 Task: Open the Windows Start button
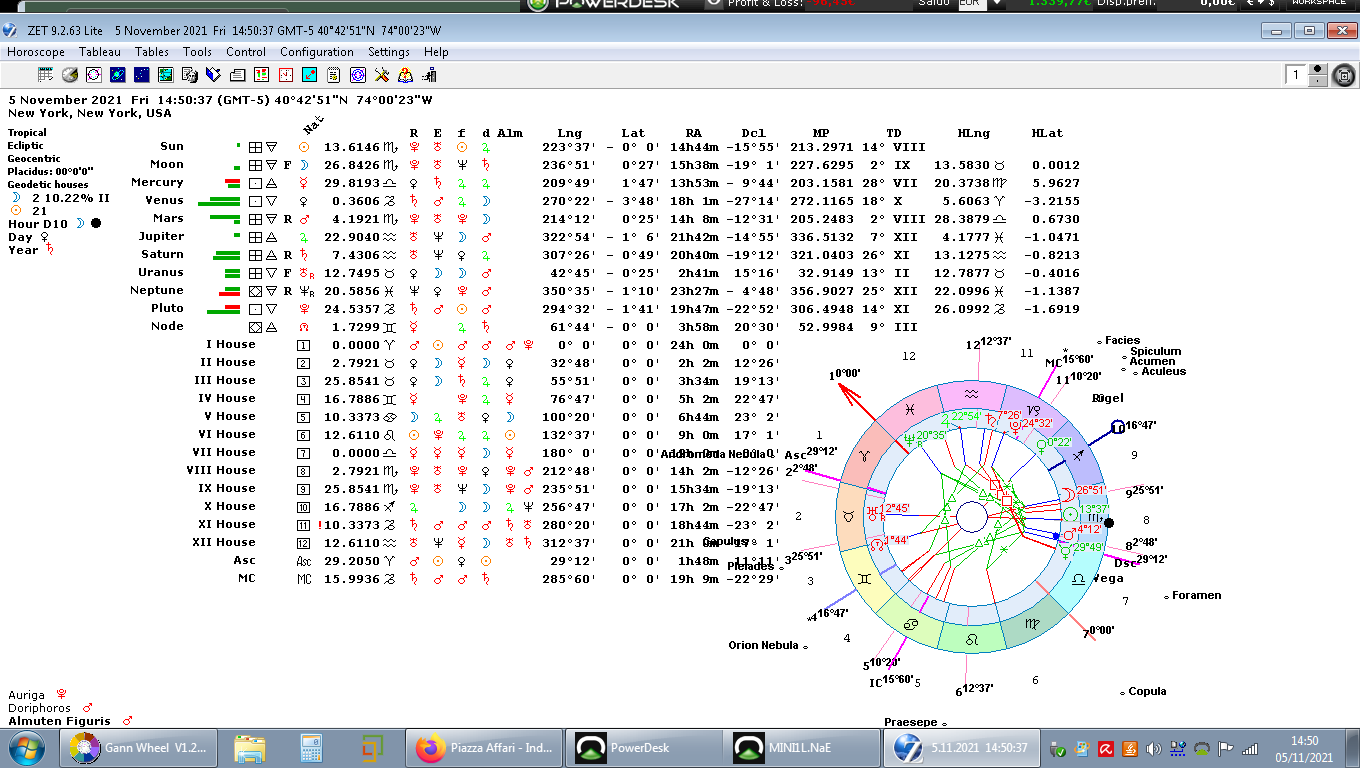25,748
